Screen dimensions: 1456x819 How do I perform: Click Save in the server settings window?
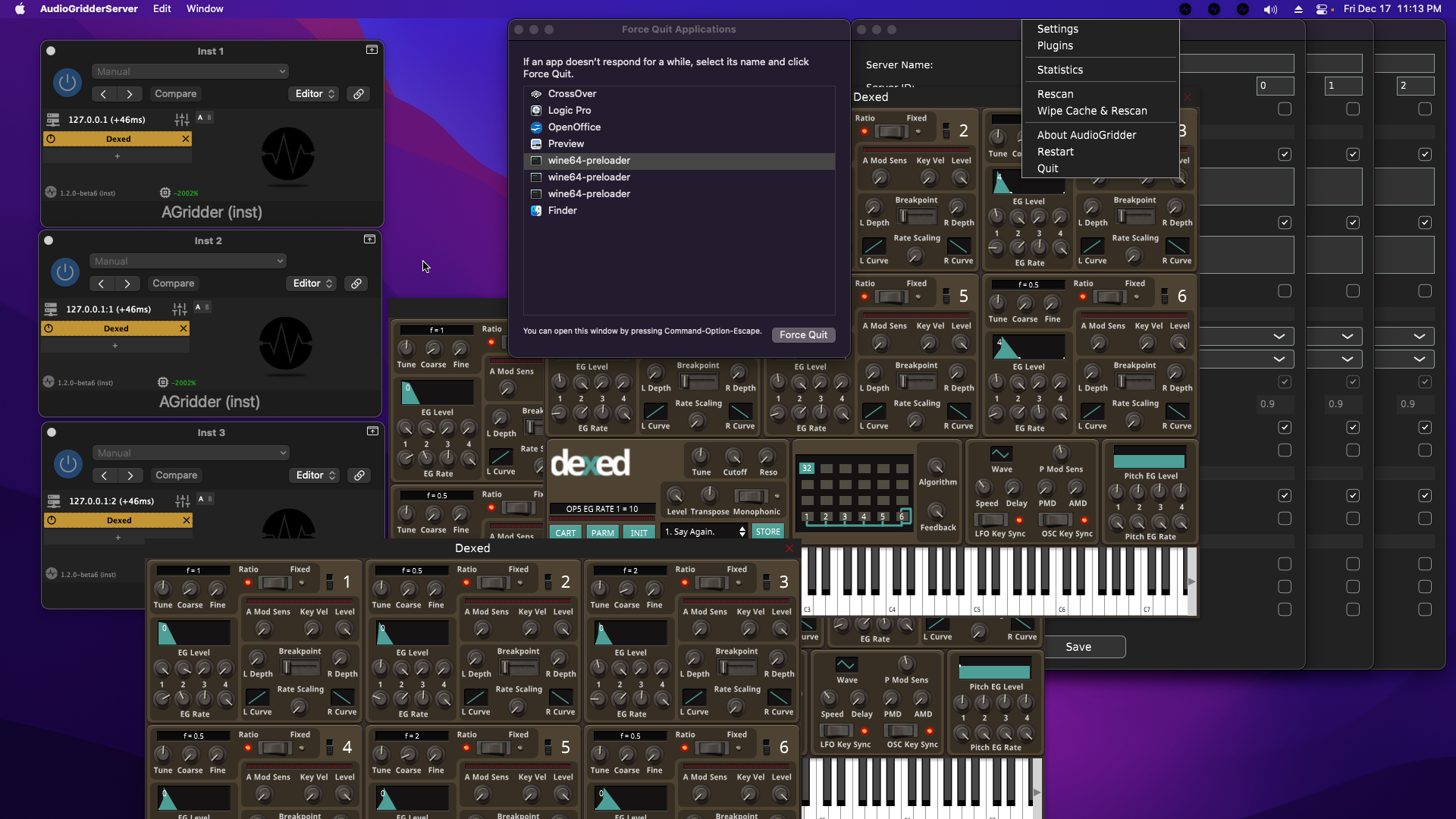(1078, 647)
